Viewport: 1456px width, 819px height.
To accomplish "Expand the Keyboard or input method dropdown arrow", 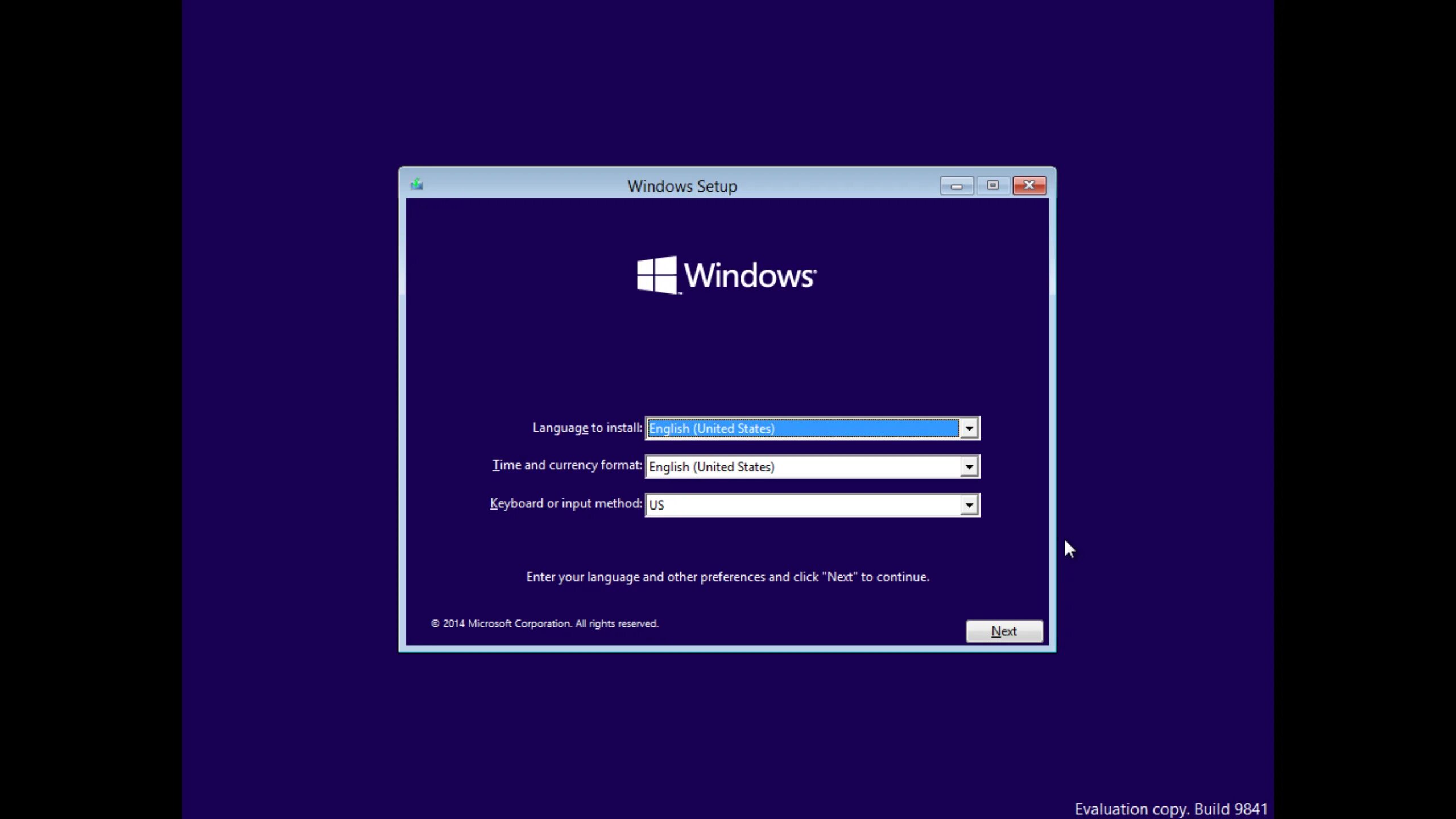I will click(x=969, y=505).
